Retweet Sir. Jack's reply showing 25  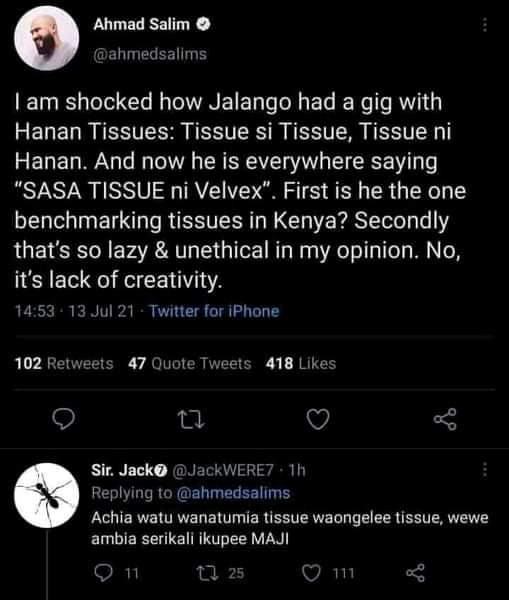[220, 573]
